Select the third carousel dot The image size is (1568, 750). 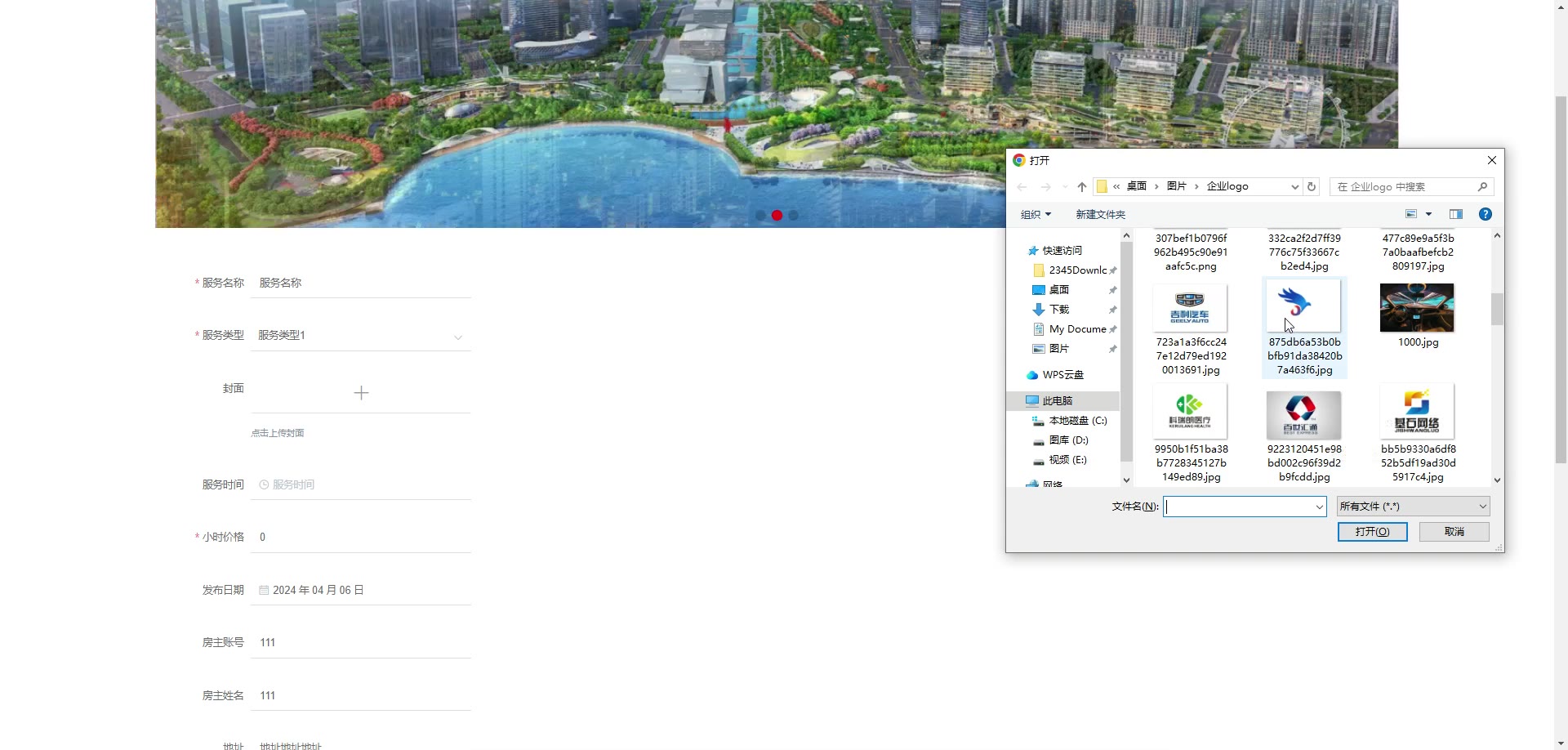pyautogui.click(x=793, y=216)
